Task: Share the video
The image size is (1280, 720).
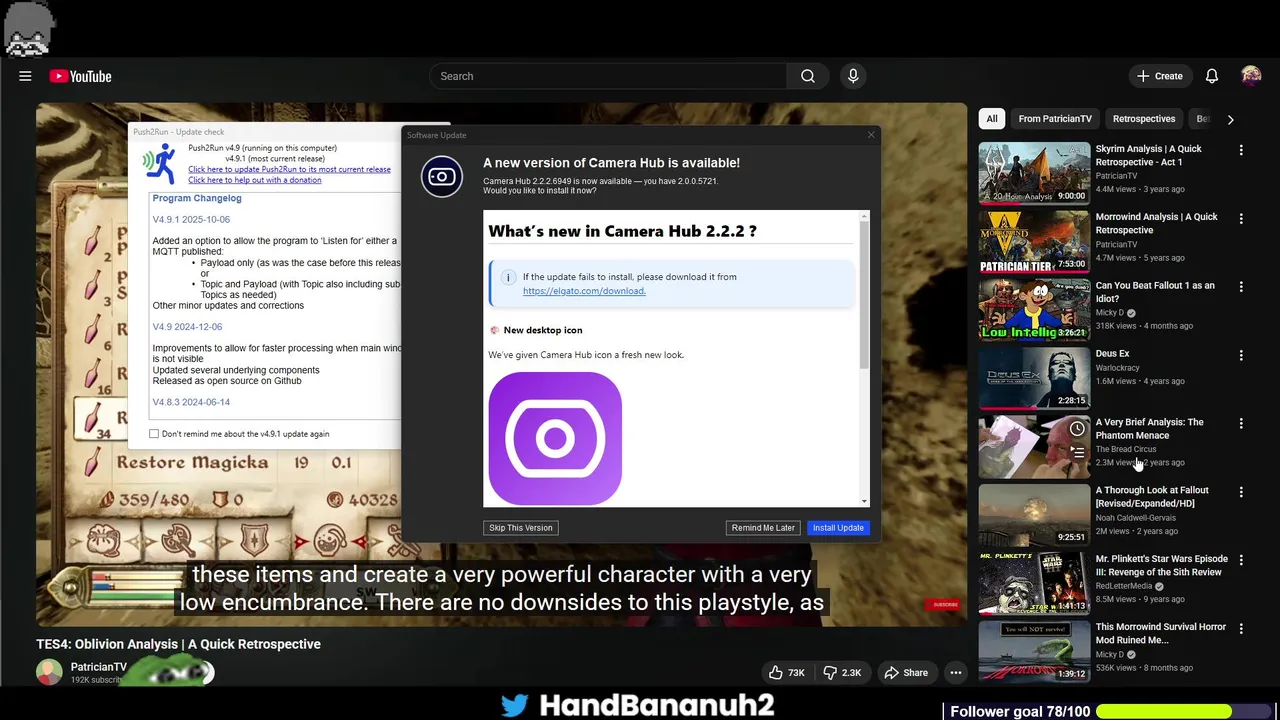Action: pos(906,673)
